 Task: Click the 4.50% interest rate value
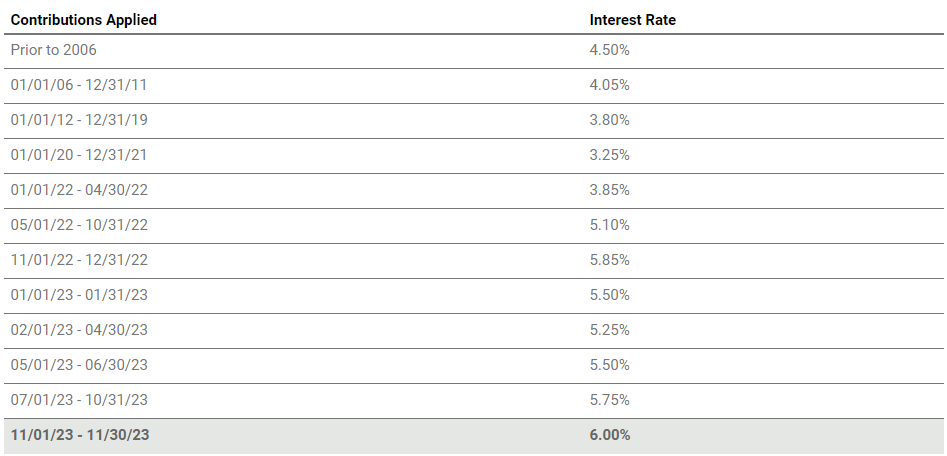[x=609, y=50]
